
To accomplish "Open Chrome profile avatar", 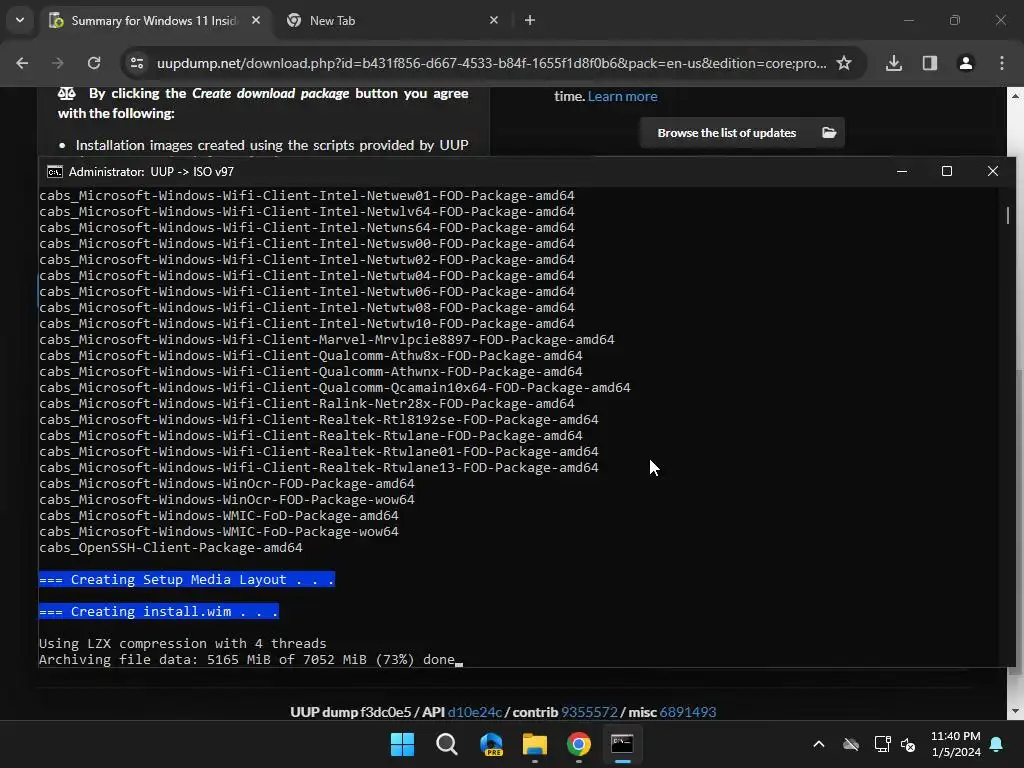I will coord(966,63).
